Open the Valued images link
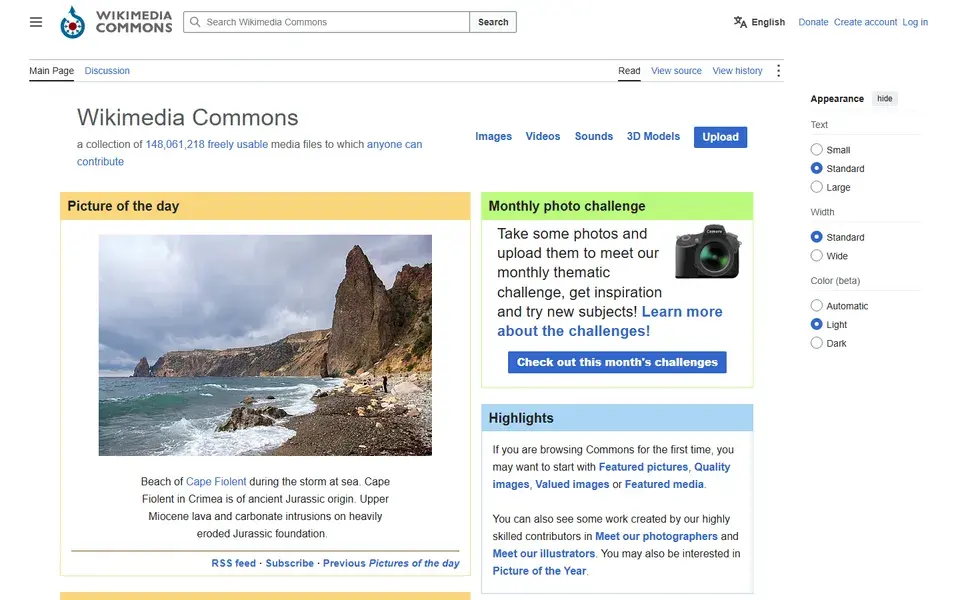This screenshot has height=600, width=960. (x=572, y=484)
